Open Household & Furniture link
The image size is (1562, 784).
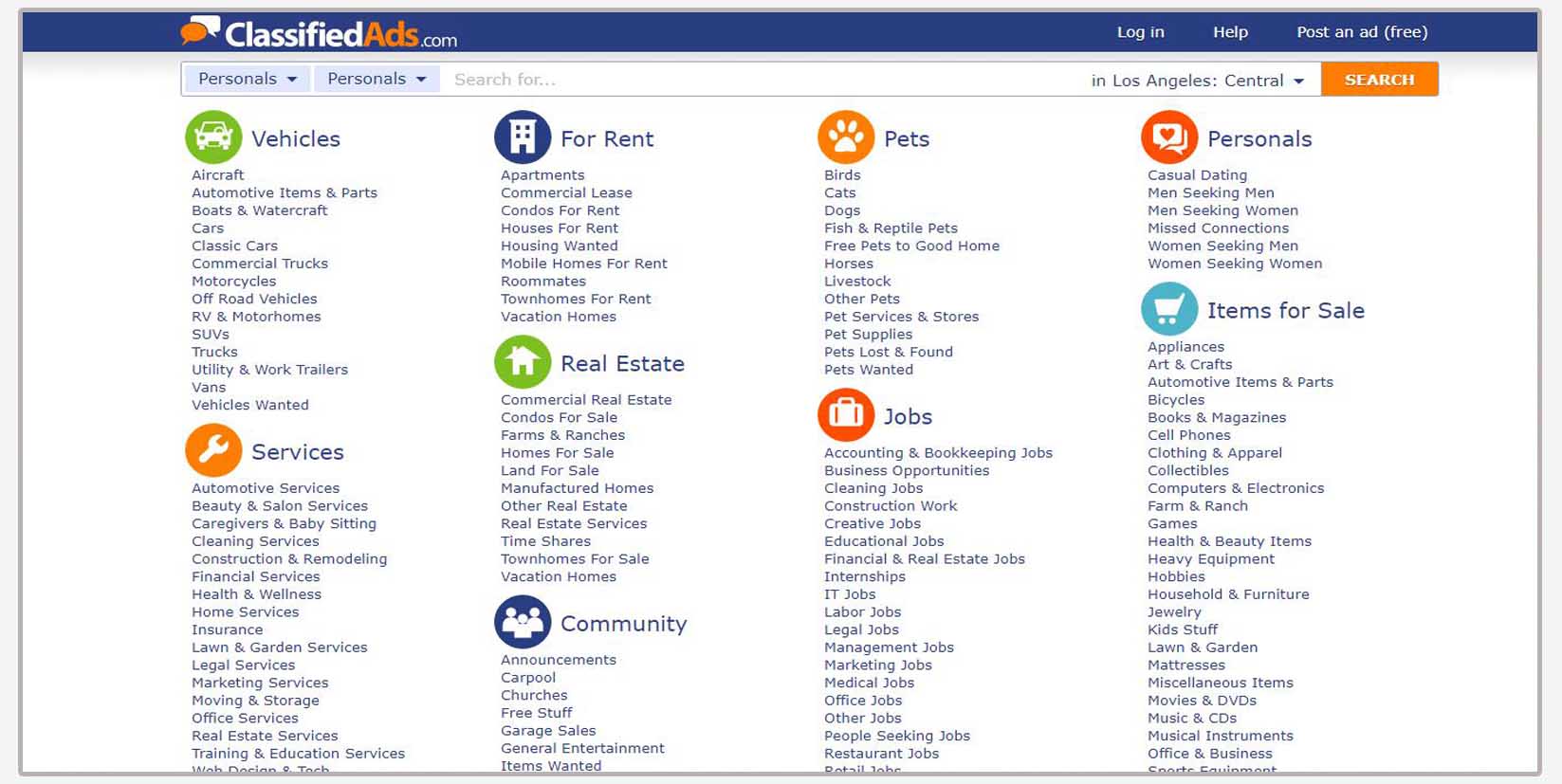pyautogui.click(x=1228, y=594)
